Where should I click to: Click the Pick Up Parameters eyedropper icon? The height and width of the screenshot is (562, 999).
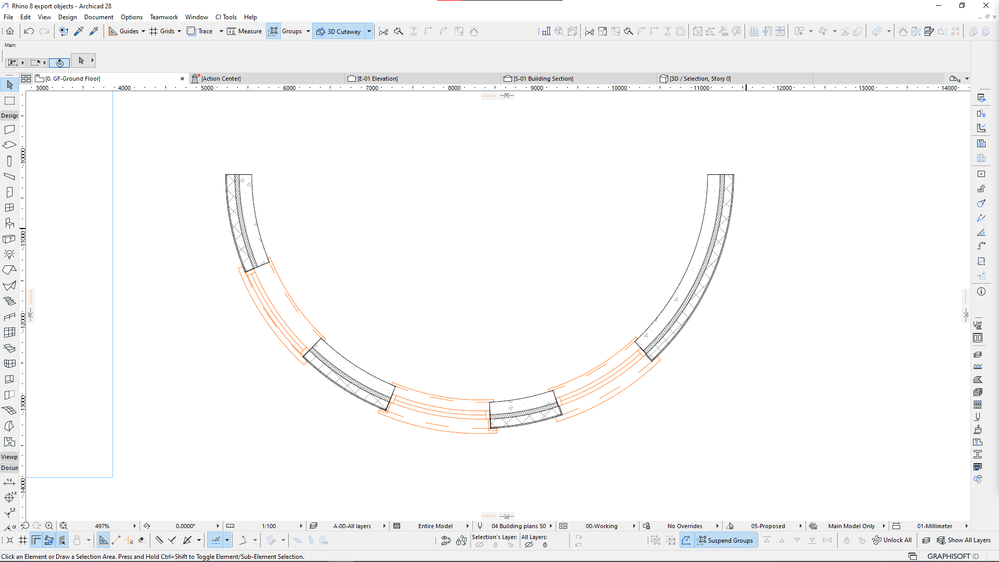click(79, 31)
